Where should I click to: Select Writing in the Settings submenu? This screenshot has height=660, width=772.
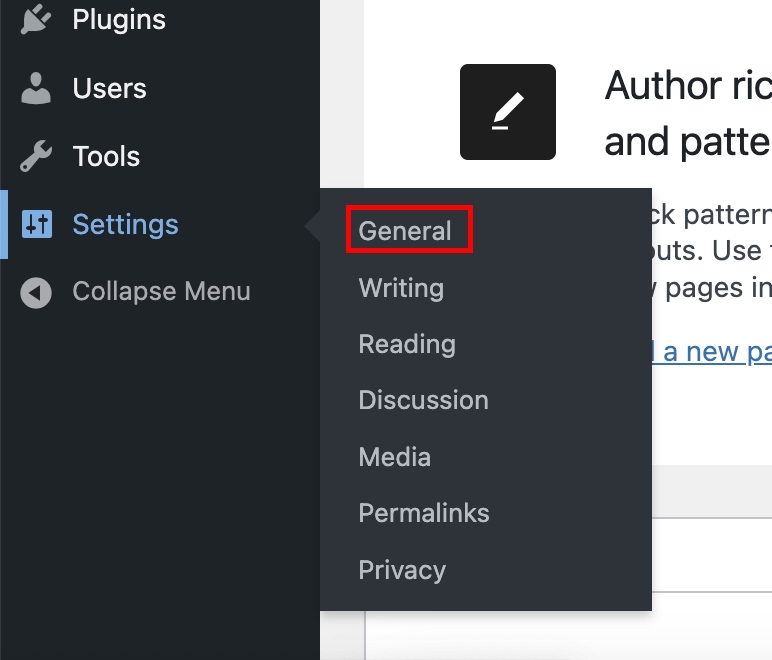point(401,288)
